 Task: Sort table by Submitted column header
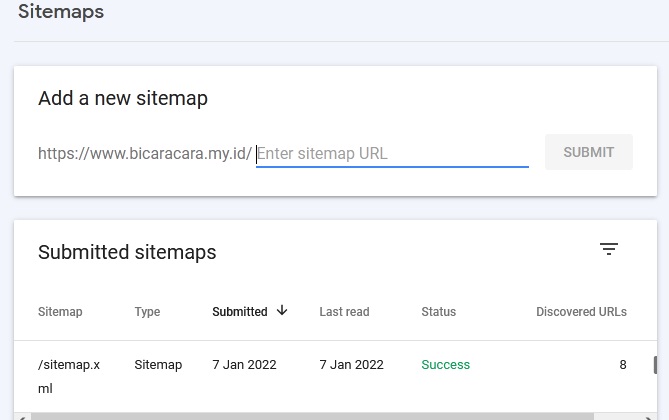[x=240, y=312]
